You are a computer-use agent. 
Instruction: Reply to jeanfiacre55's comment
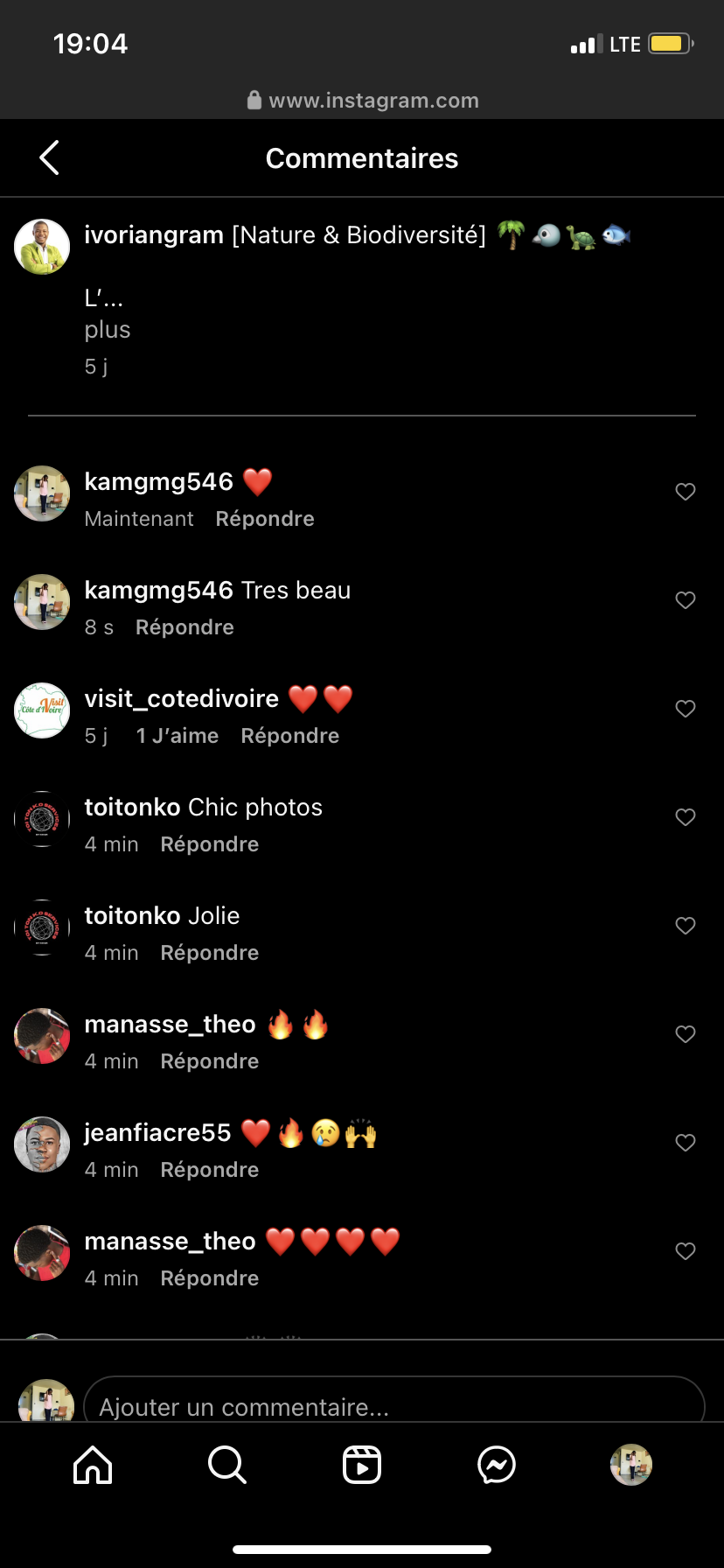click(x=210, y=1170)
